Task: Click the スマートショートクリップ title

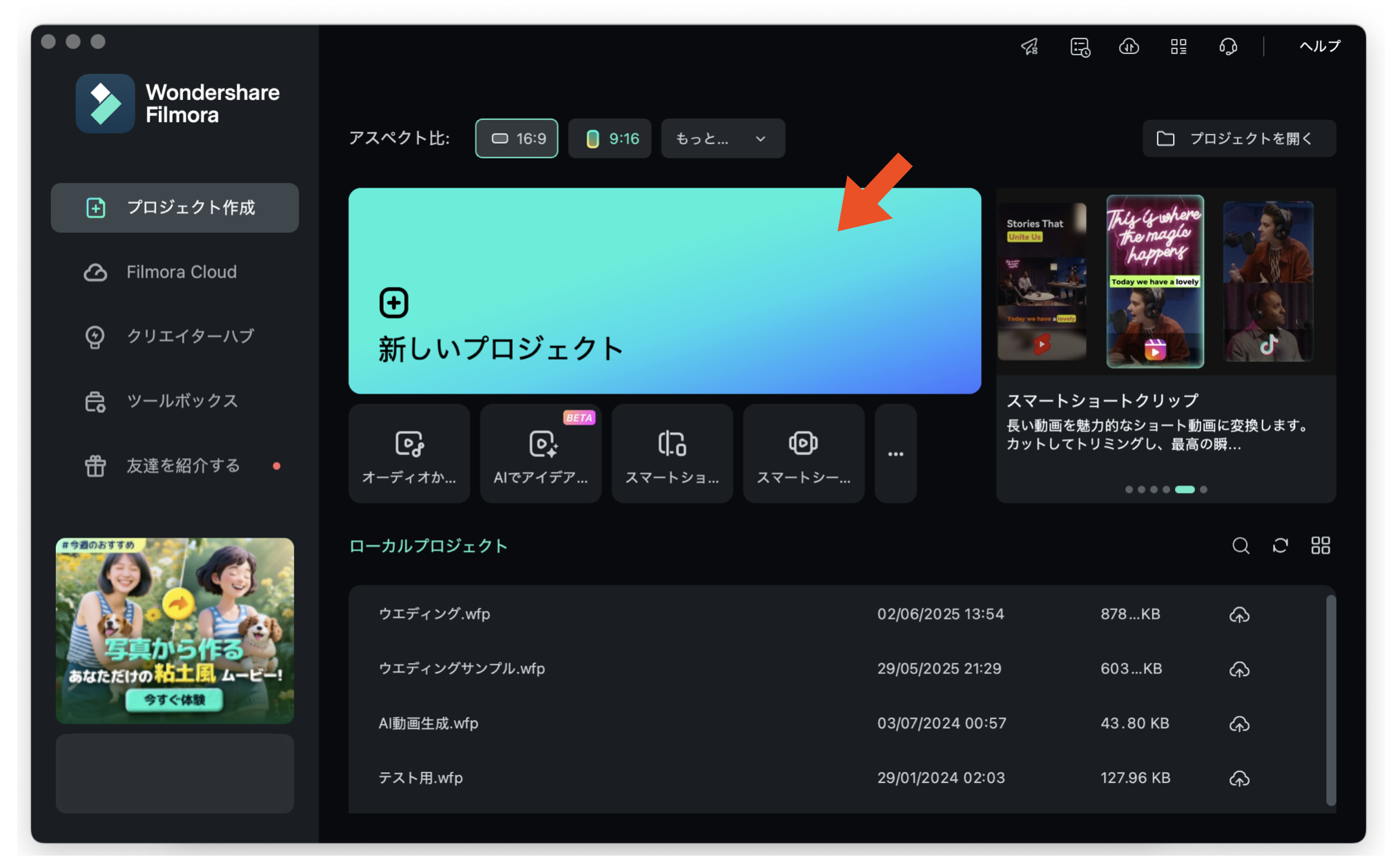Action: pyautogui.click(x=1102, y=401)
